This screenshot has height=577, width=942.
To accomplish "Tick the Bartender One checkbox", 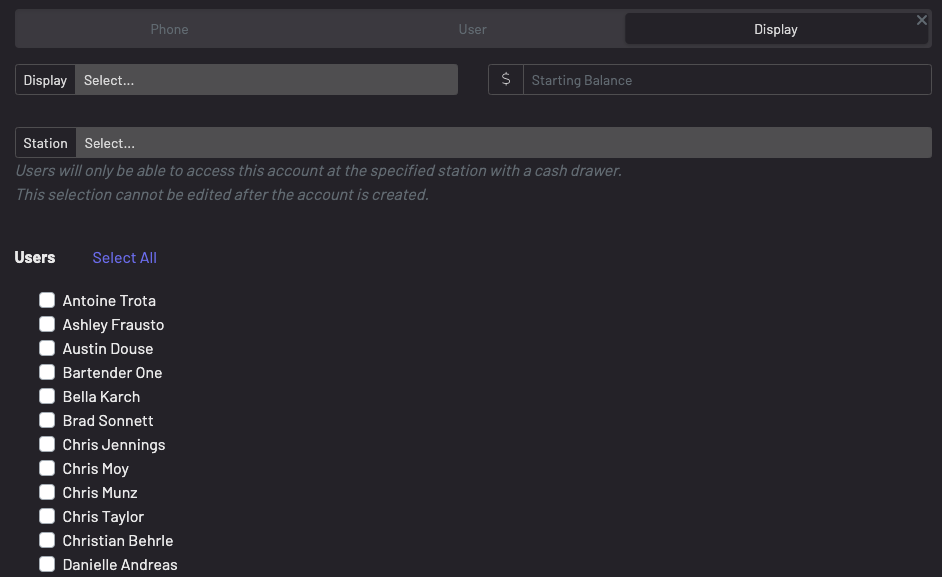I will [47, 372].
